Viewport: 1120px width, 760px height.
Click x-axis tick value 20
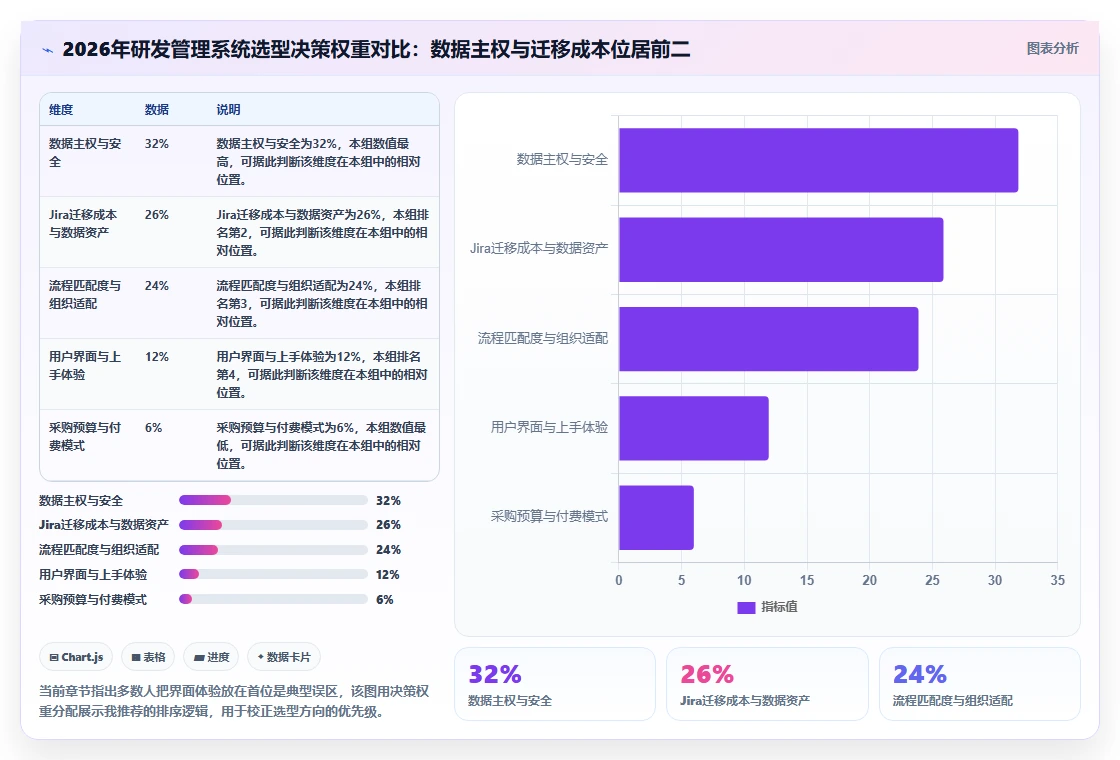(869, 581)
